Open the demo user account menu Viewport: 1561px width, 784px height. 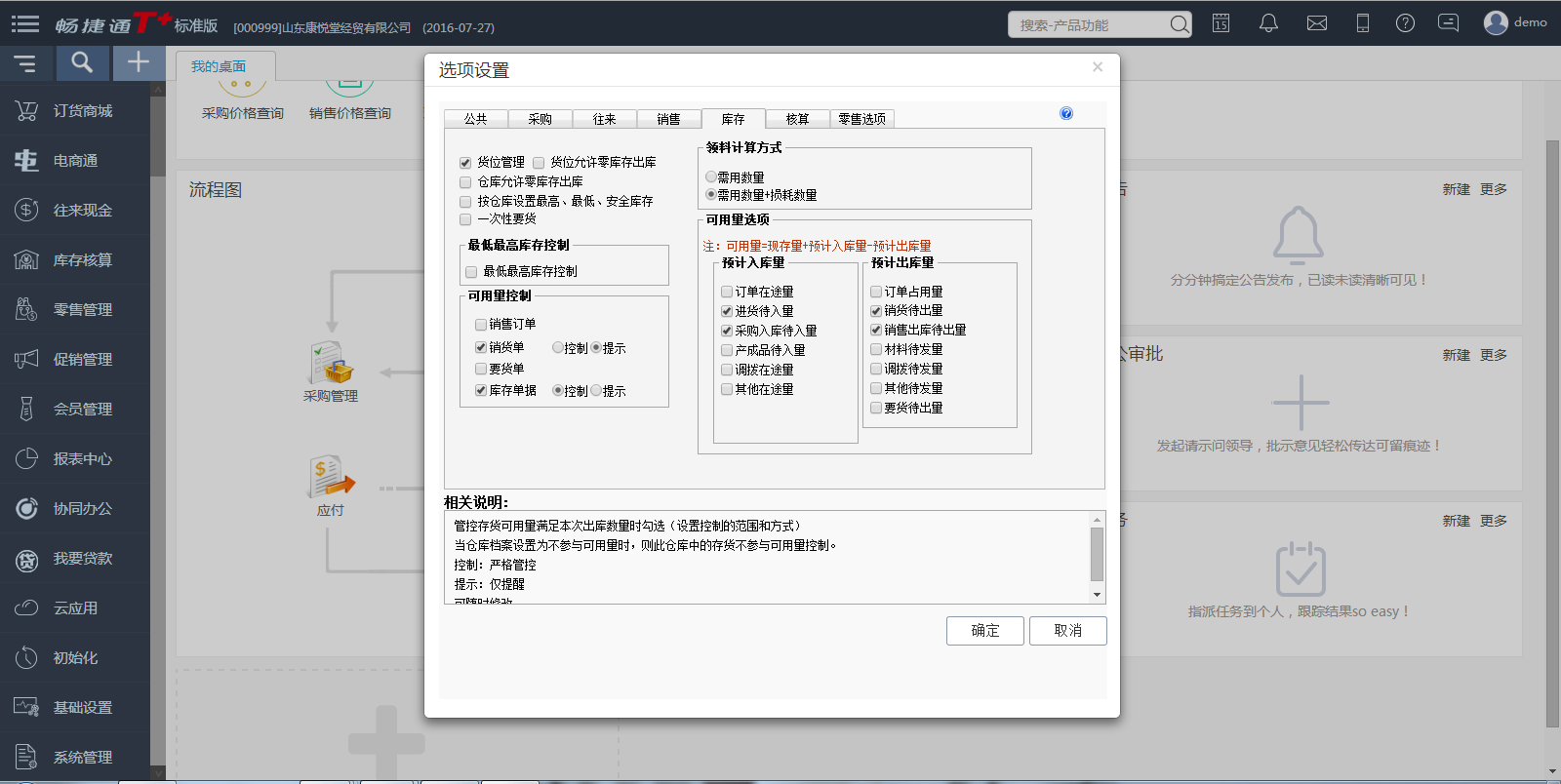(1514, 22)
